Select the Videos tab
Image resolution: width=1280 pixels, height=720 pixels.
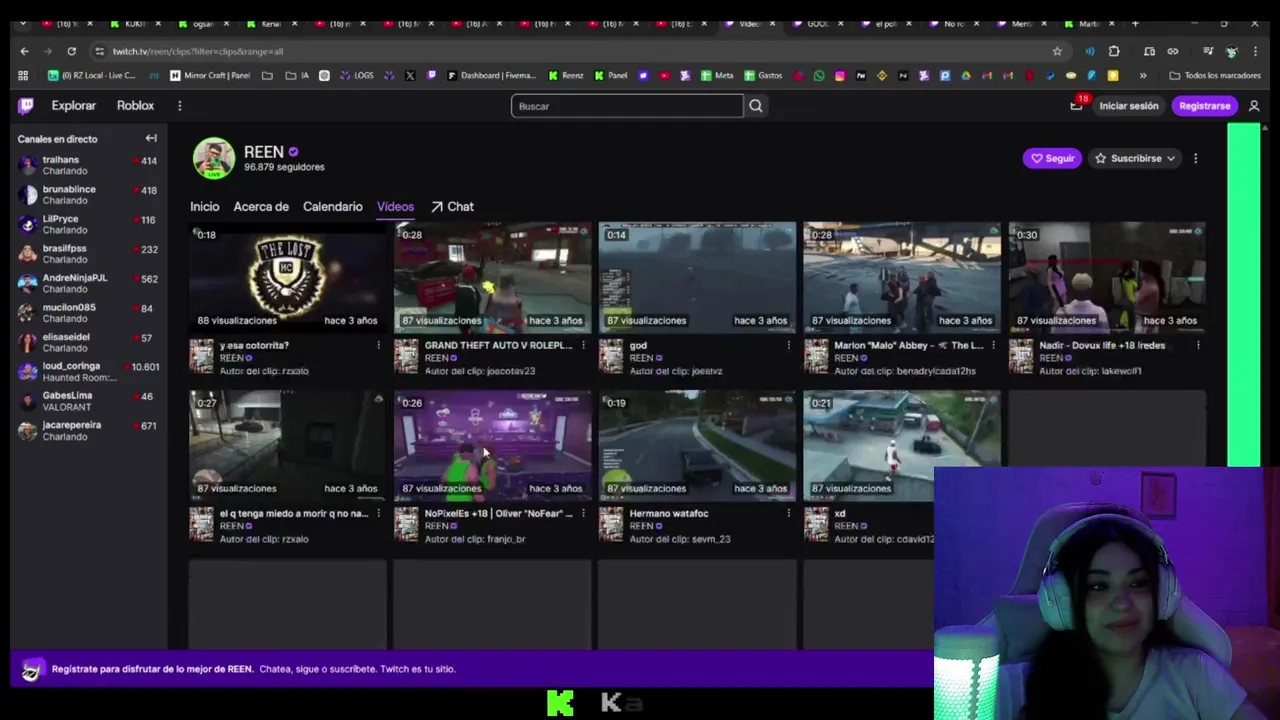[395, 207]
